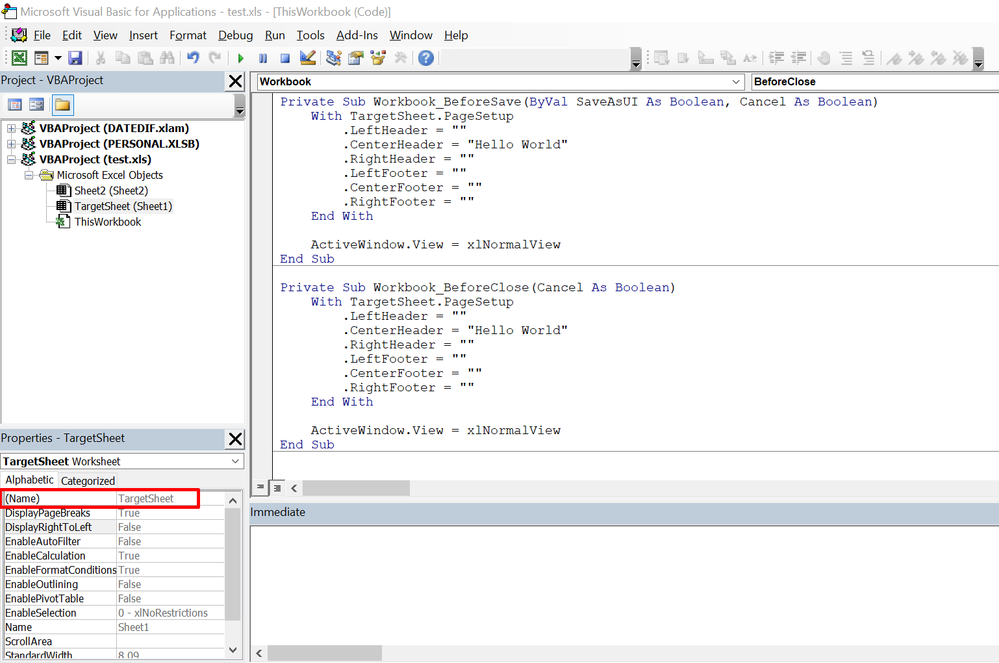Click the Parameter Info icon
Screen dimensions: 999x663
pos(728,58)
